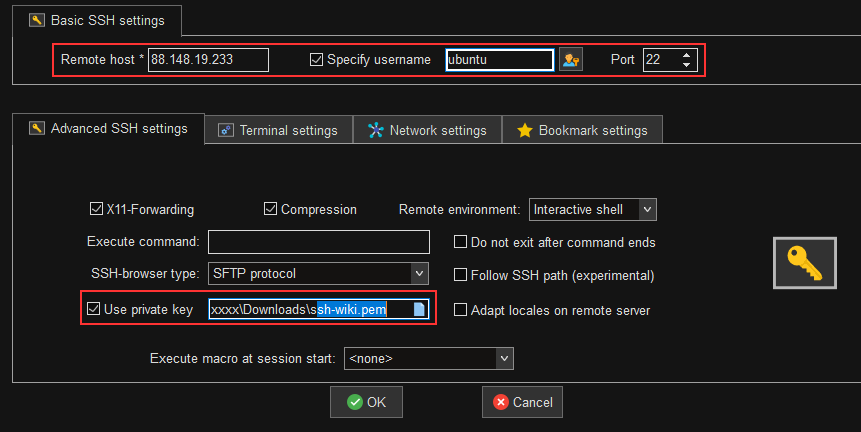Screen dimensions: 861x432
Task: Click the browse file icon for private key
Action: click(420, 310)
